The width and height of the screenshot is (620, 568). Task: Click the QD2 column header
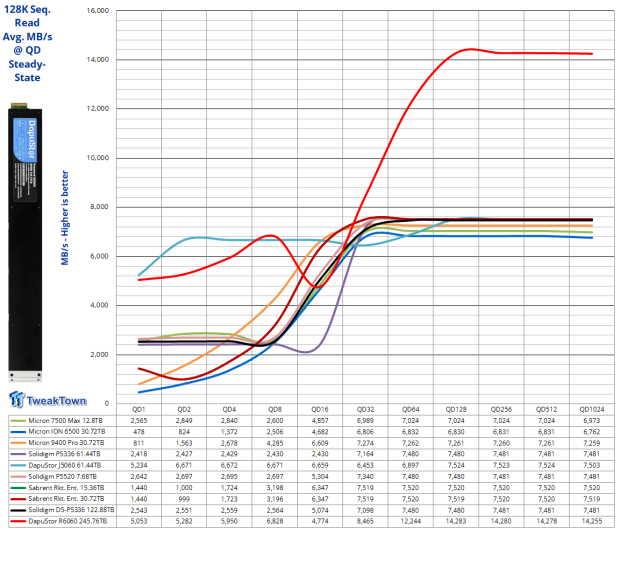(x=184, y=409)
